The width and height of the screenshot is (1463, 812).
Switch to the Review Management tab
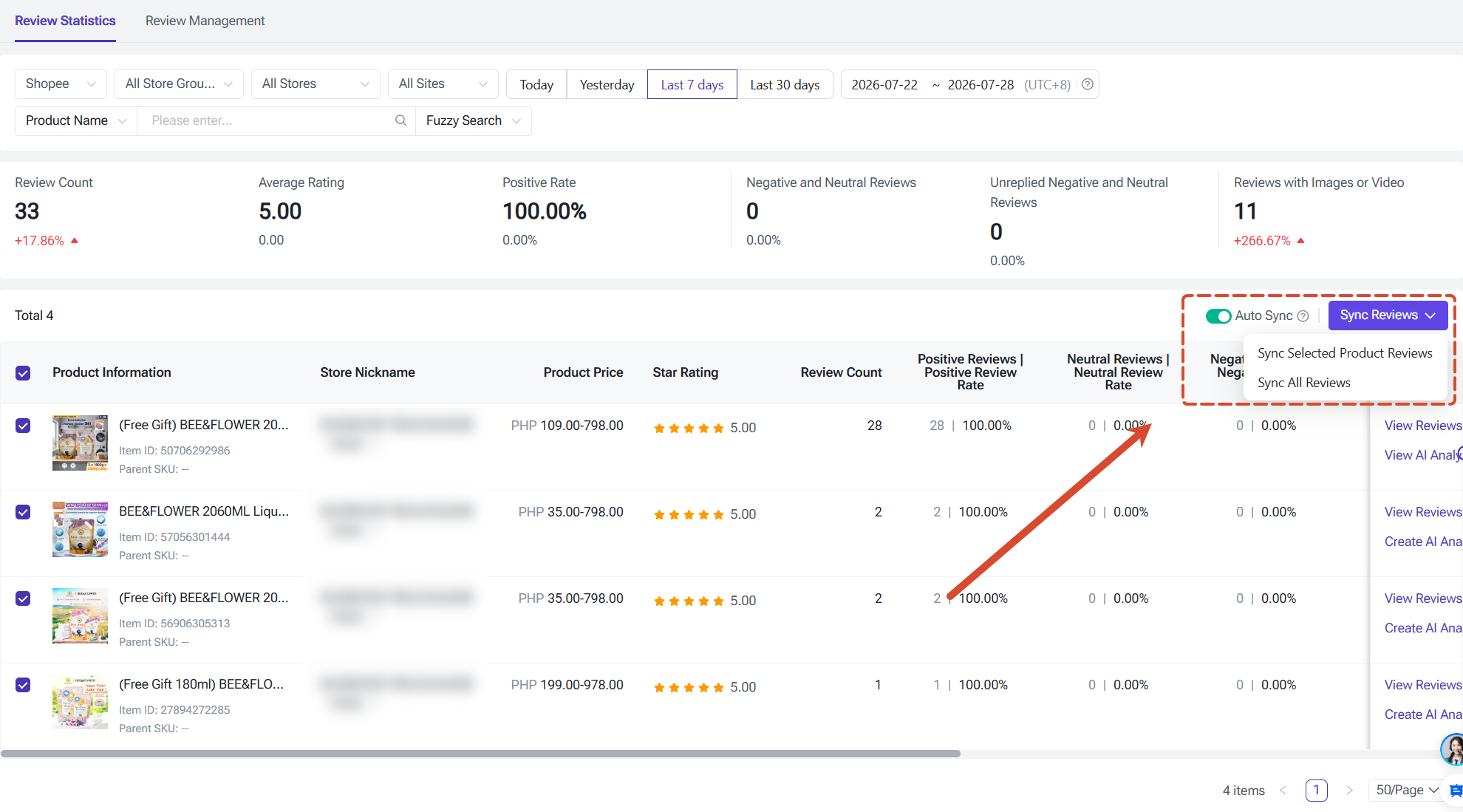pyautogui.click(x=205, y=21)
